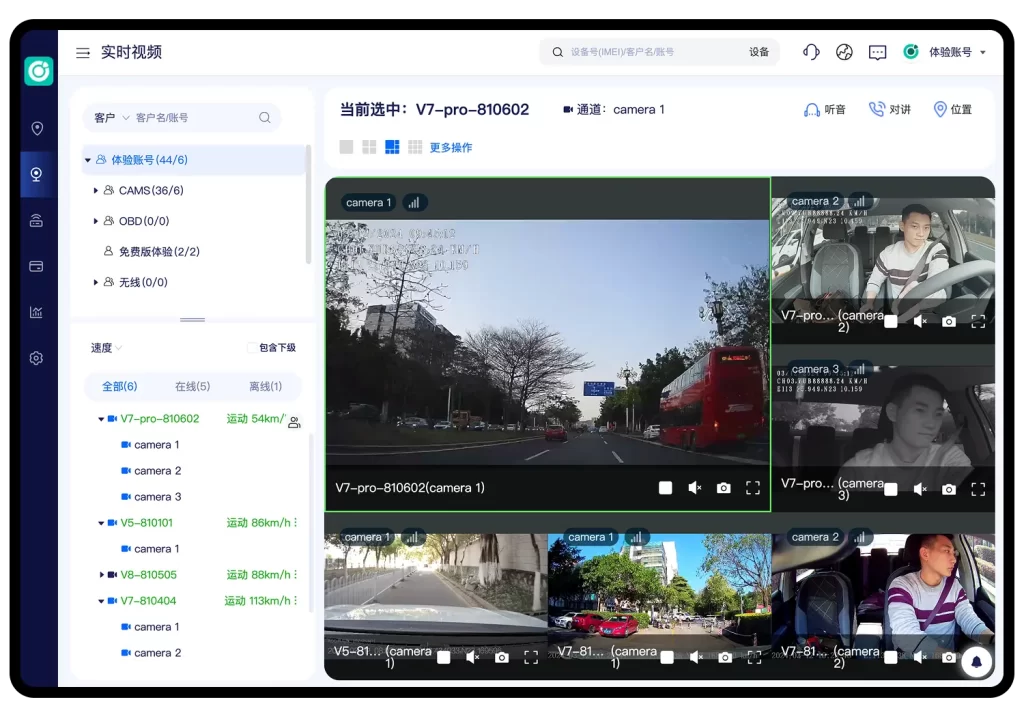Unmute audio on main camera 1 video
This screenshot has height=717, width=1024.
[694, 488]
